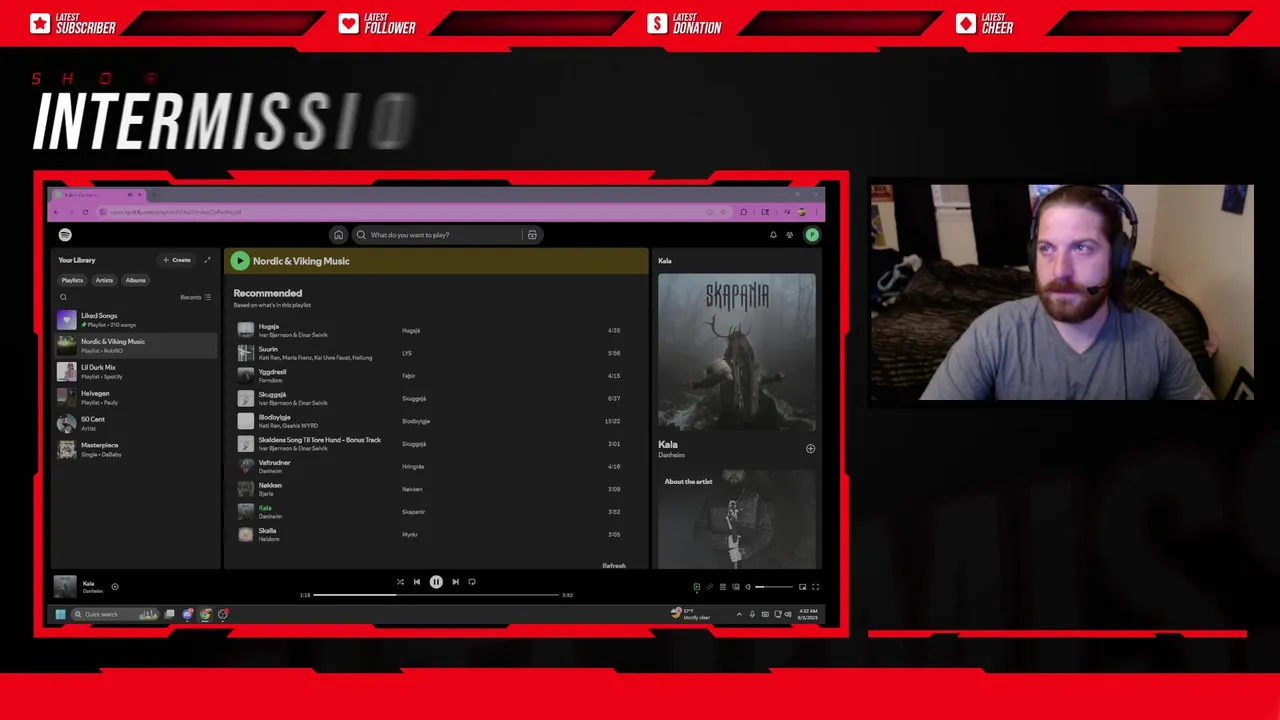Filter library by Playlists
1280x720 pixels.
[72, 280]
